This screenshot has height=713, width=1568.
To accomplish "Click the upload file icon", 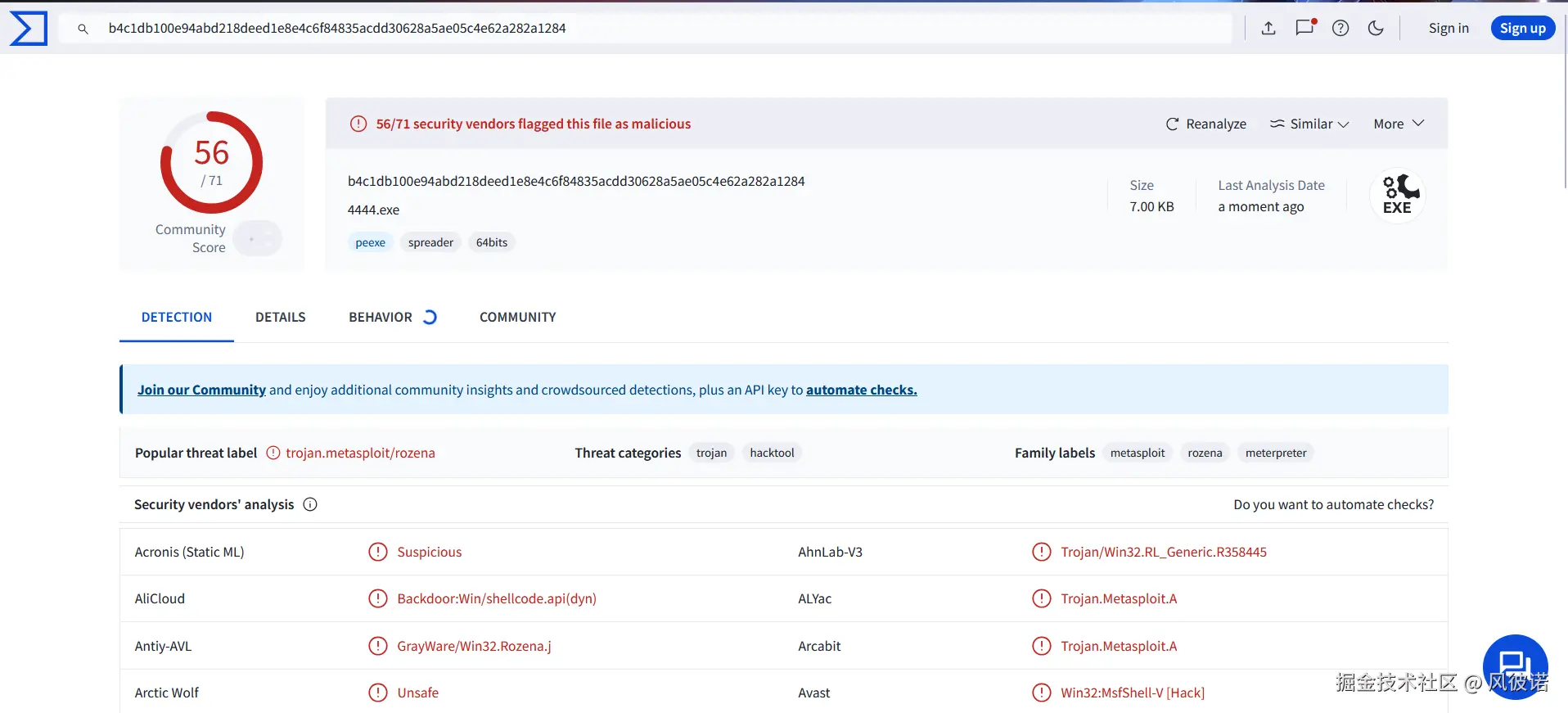I will tap(1268, 29).
